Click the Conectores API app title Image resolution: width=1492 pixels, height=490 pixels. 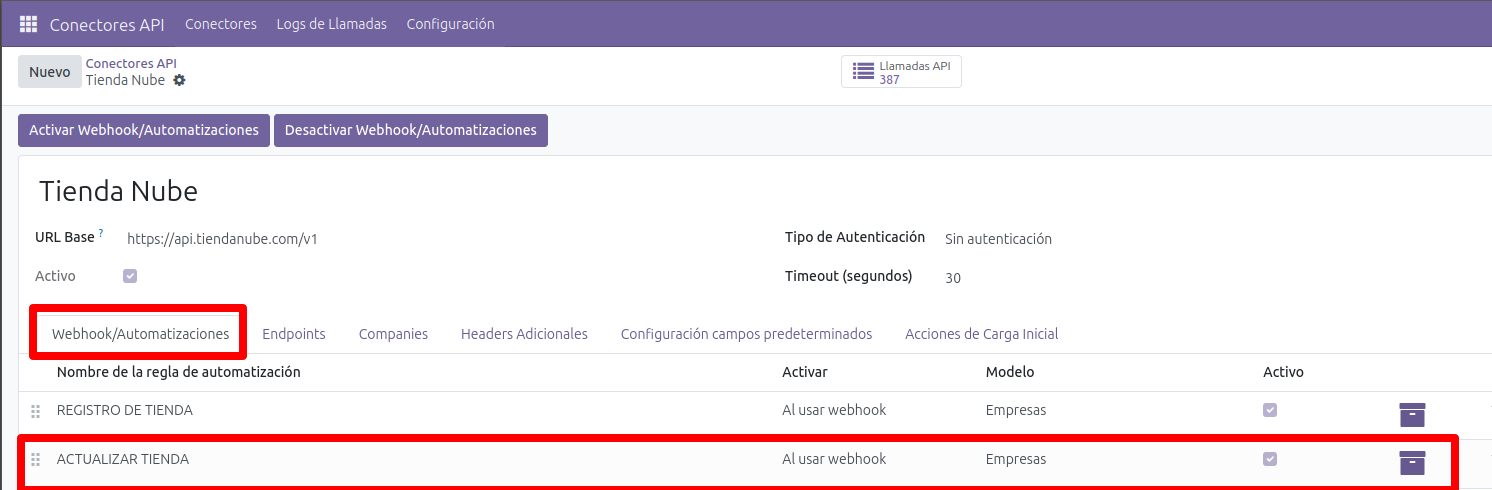(107, 24)
